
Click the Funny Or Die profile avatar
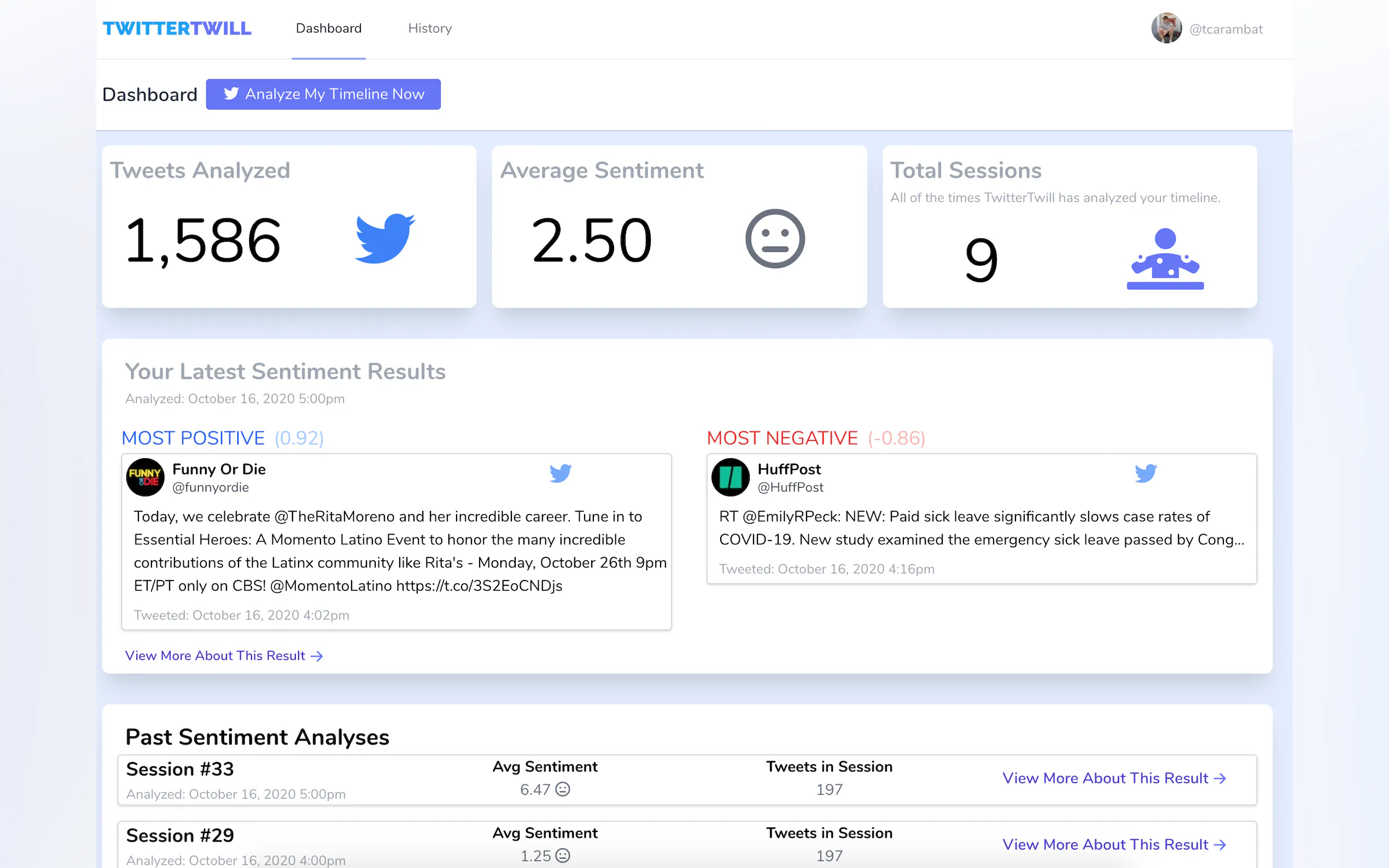pyautogui.click(x=145, y=477)
